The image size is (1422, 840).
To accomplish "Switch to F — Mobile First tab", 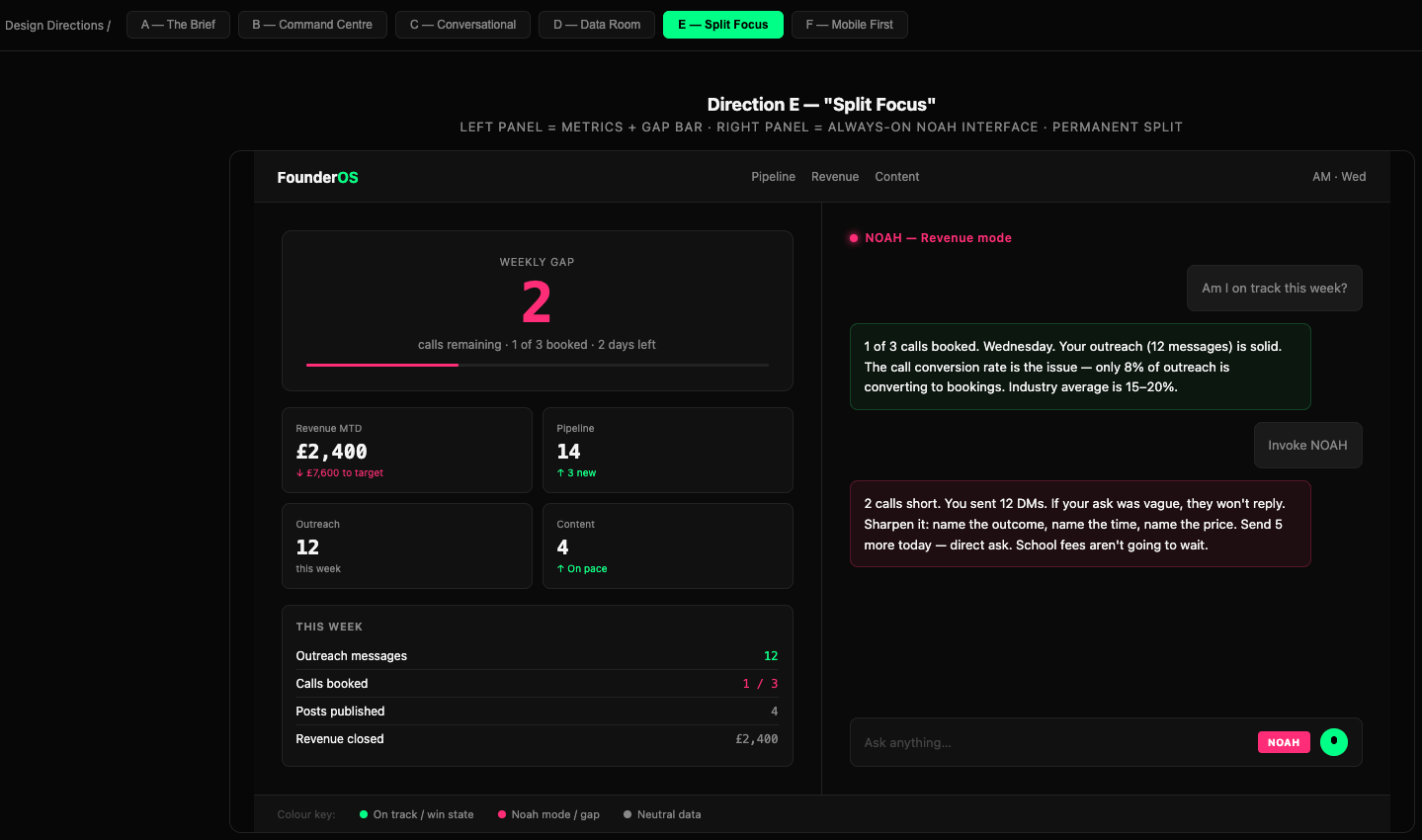I will point(850,25).
